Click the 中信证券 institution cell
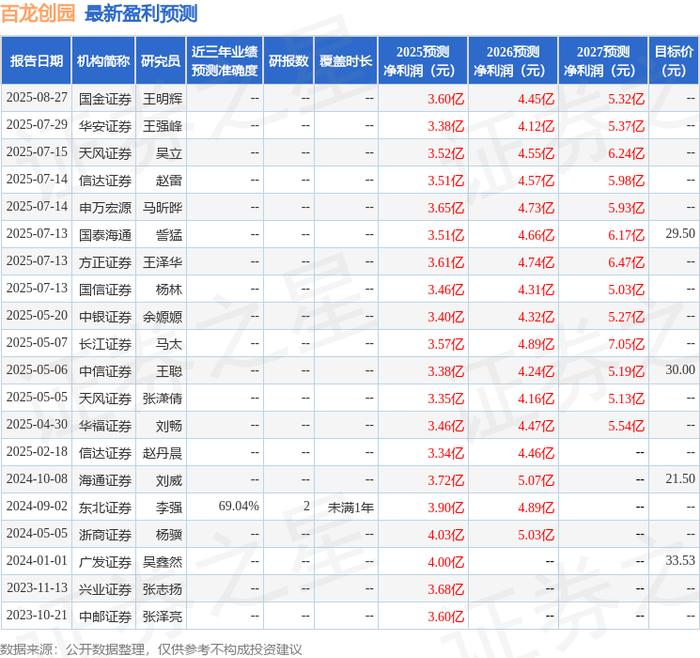Viewport: 700px width, 658px height. [x=105, y=371]
